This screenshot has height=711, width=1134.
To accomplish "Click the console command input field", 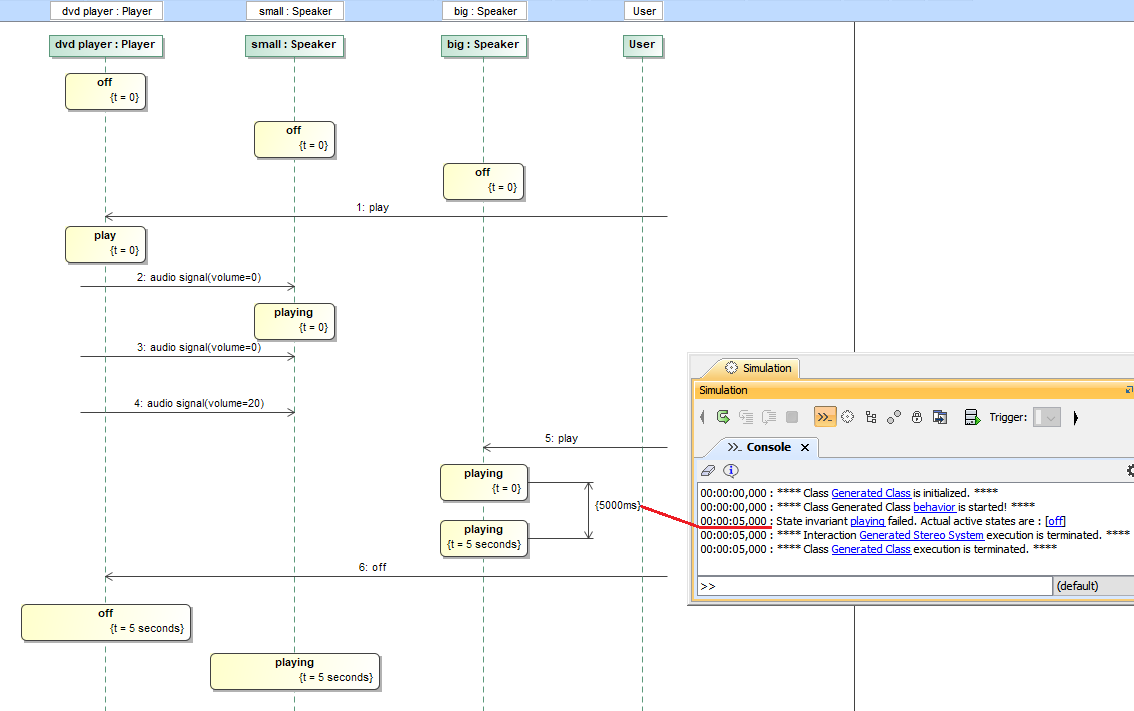I will (x=875, y=586).
